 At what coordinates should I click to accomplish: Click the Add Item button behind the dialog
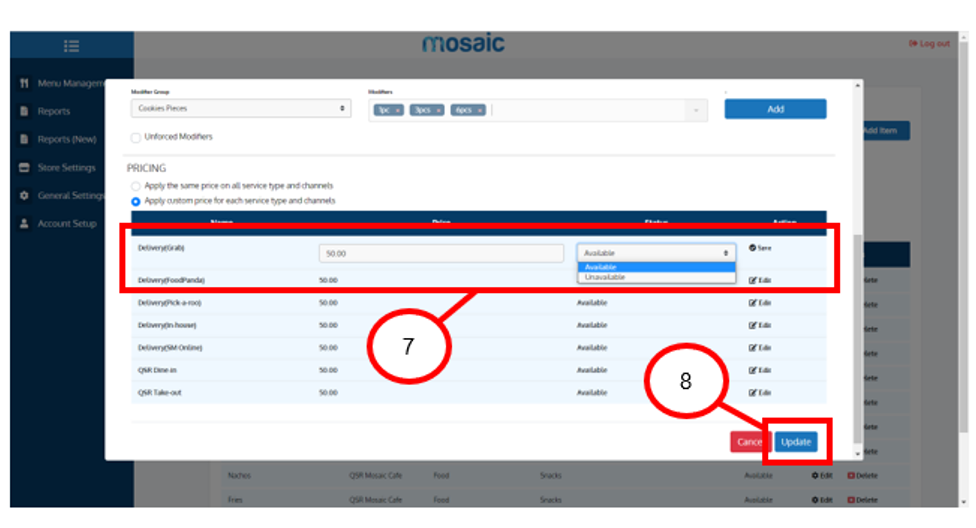886,131
